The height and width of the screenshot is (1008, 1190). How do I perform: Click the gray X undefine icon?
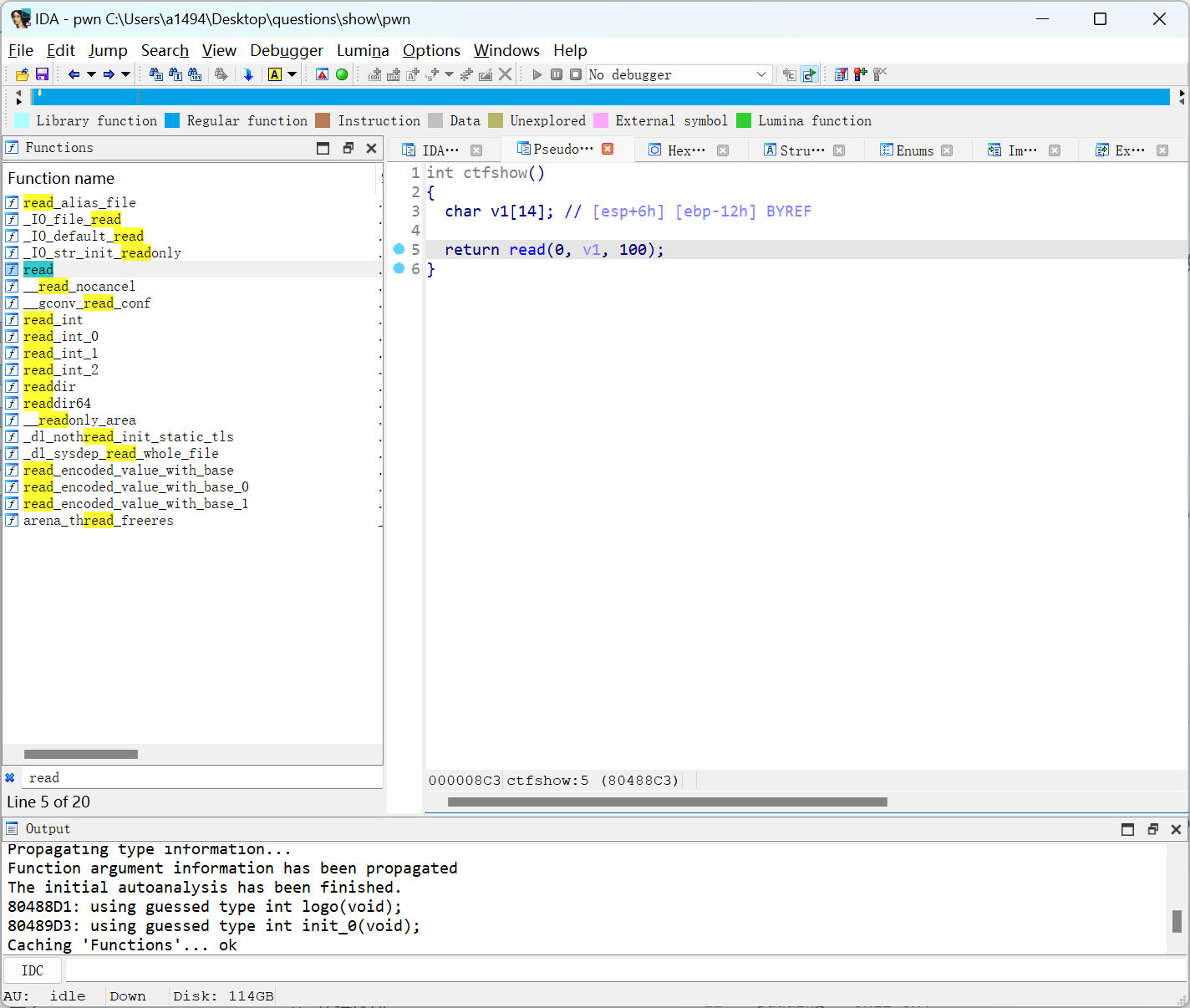[505, 74]
